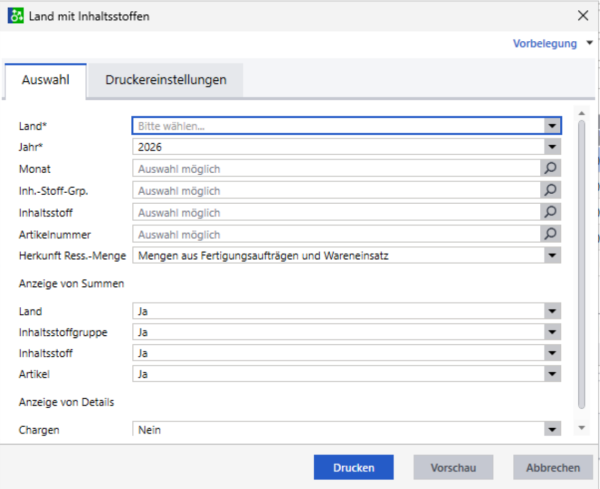600x489 pixels.
Task: Click the Chargen label
Action: click(39, 430)
